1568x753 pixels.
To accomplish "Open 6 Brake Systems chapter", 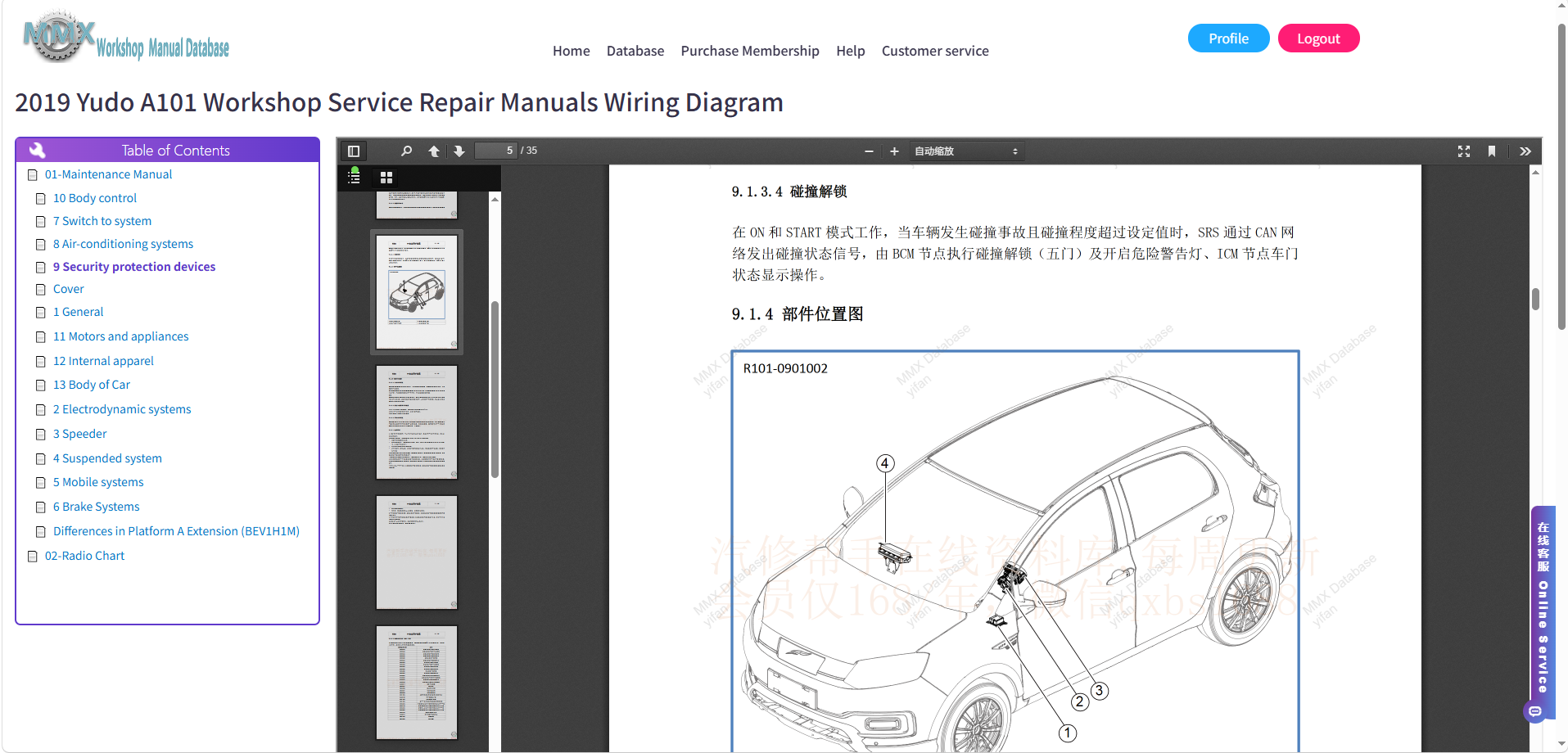I will (x=97, y=507).
